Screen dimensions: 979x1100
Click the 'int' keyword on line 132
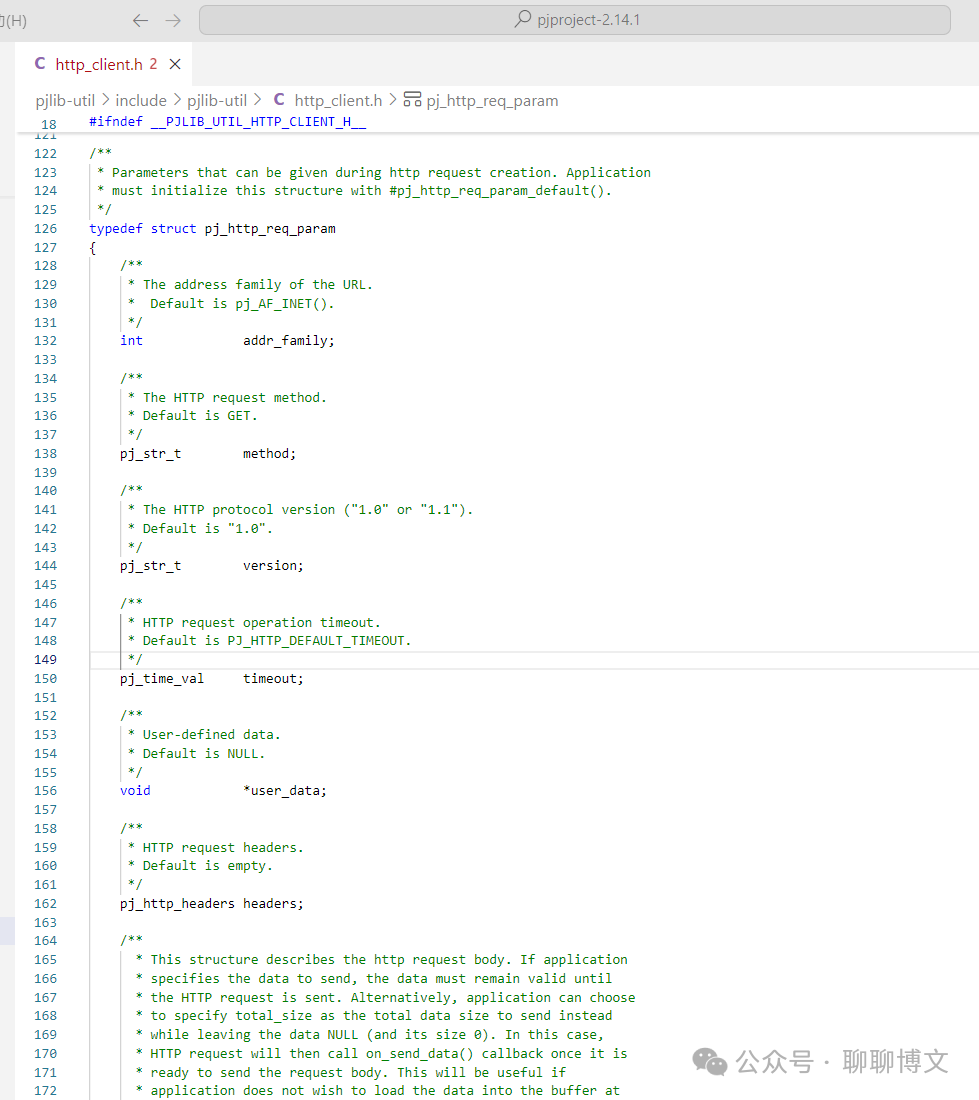point(131,341)
